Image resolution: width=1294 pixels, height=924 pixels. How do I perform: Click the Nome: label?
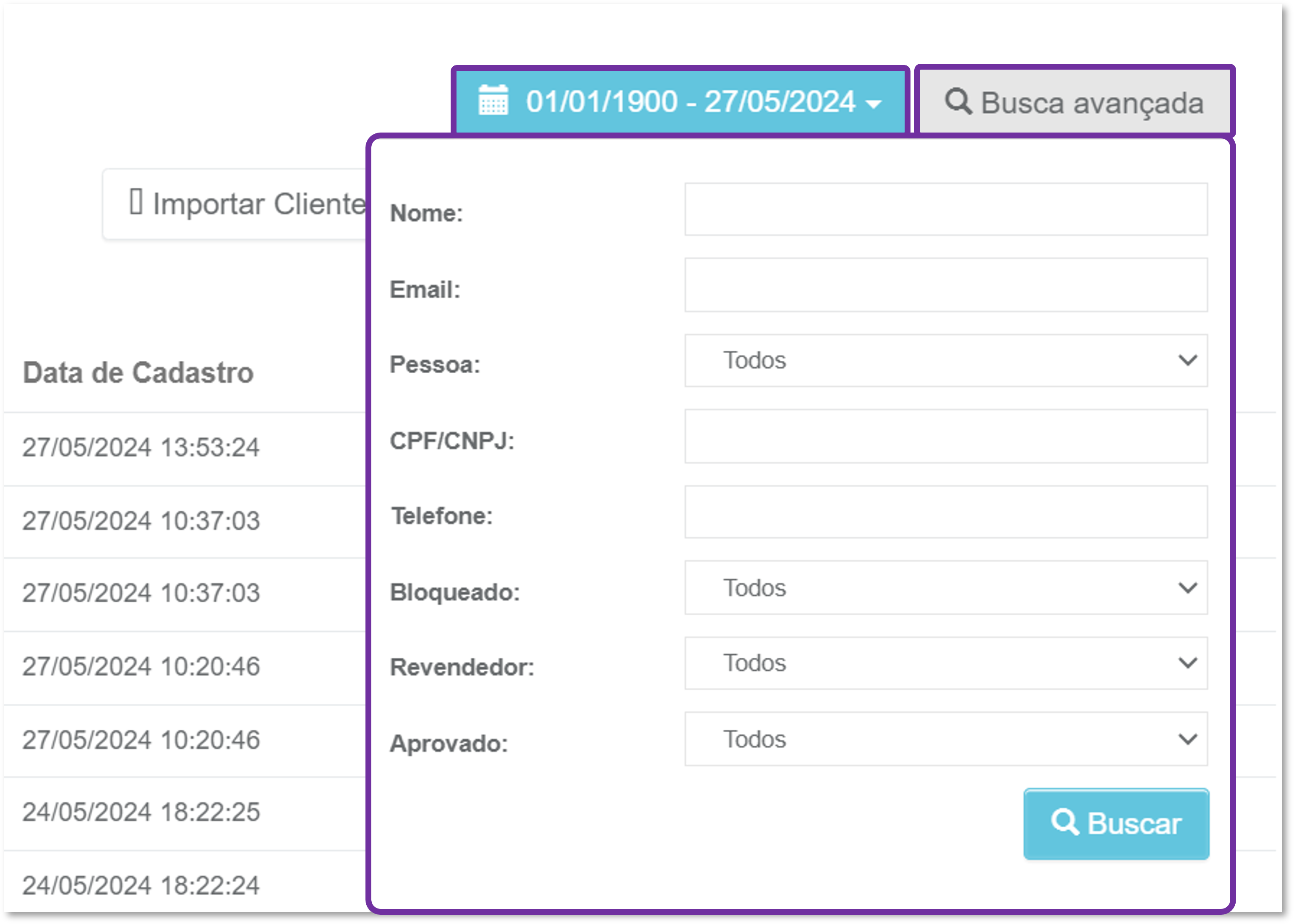click(x=426, y=213)
